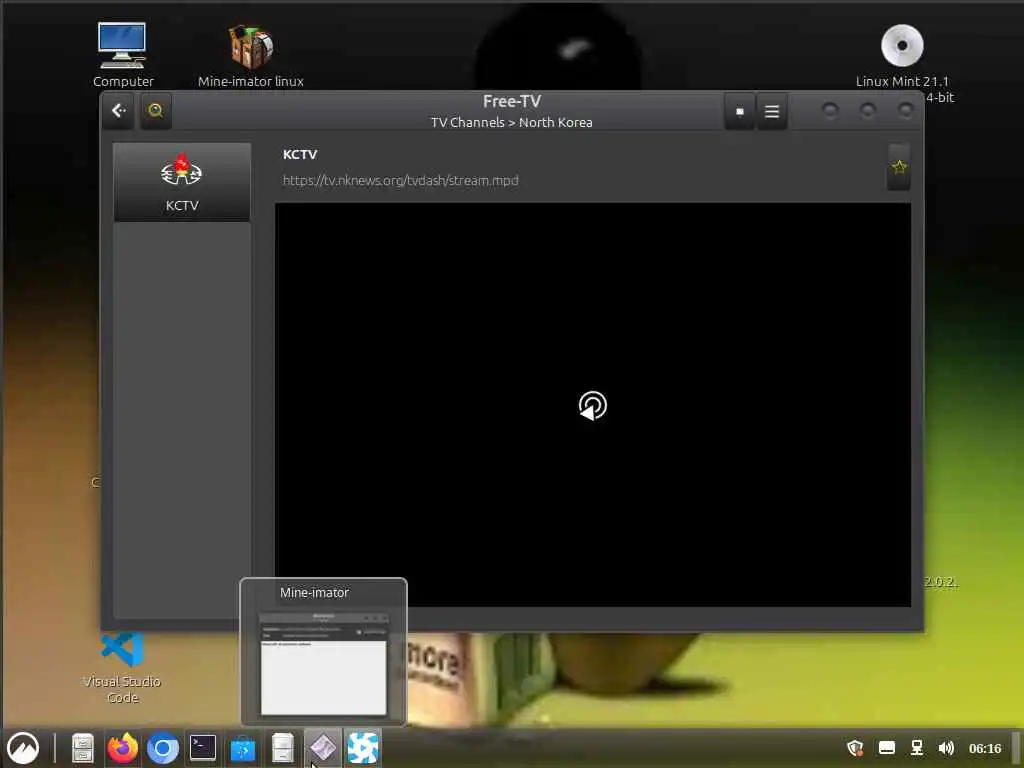
Task: Toggle the KCTV favorite star
Action: point(899,167)
